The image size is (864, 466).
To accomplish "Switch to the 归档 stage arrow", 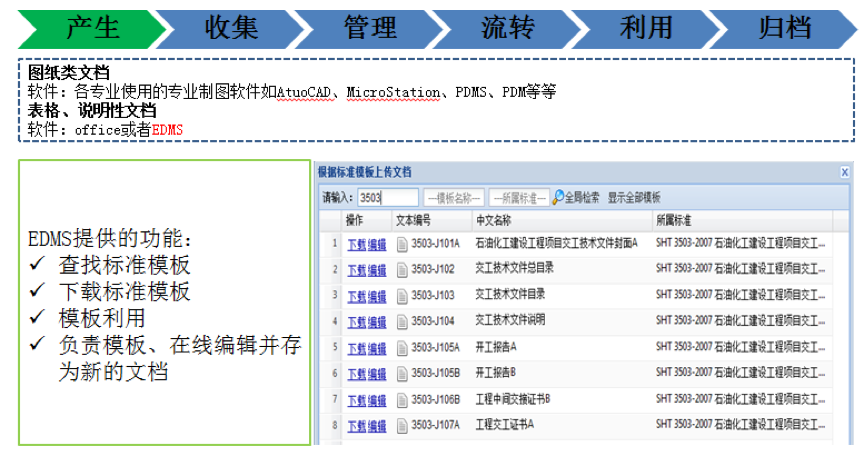I will (x=783, y=27).
